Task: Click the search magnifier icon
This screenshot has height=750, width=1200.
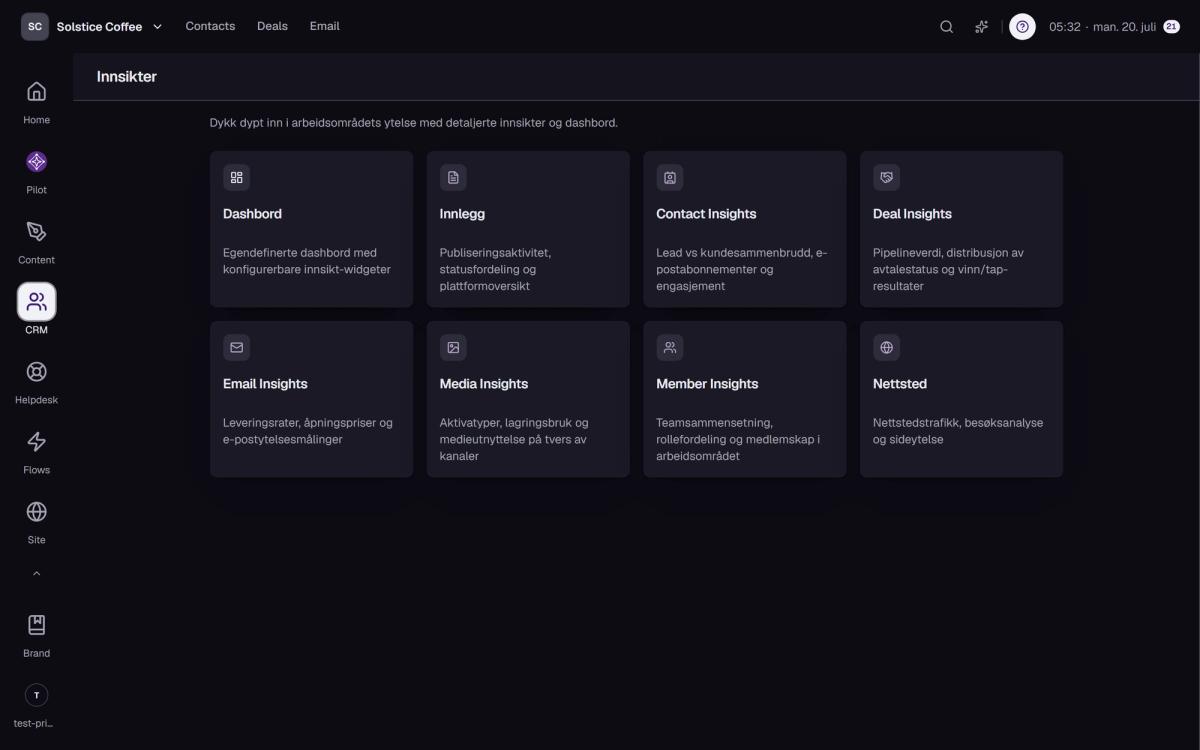Action: [x=946, y=27]
